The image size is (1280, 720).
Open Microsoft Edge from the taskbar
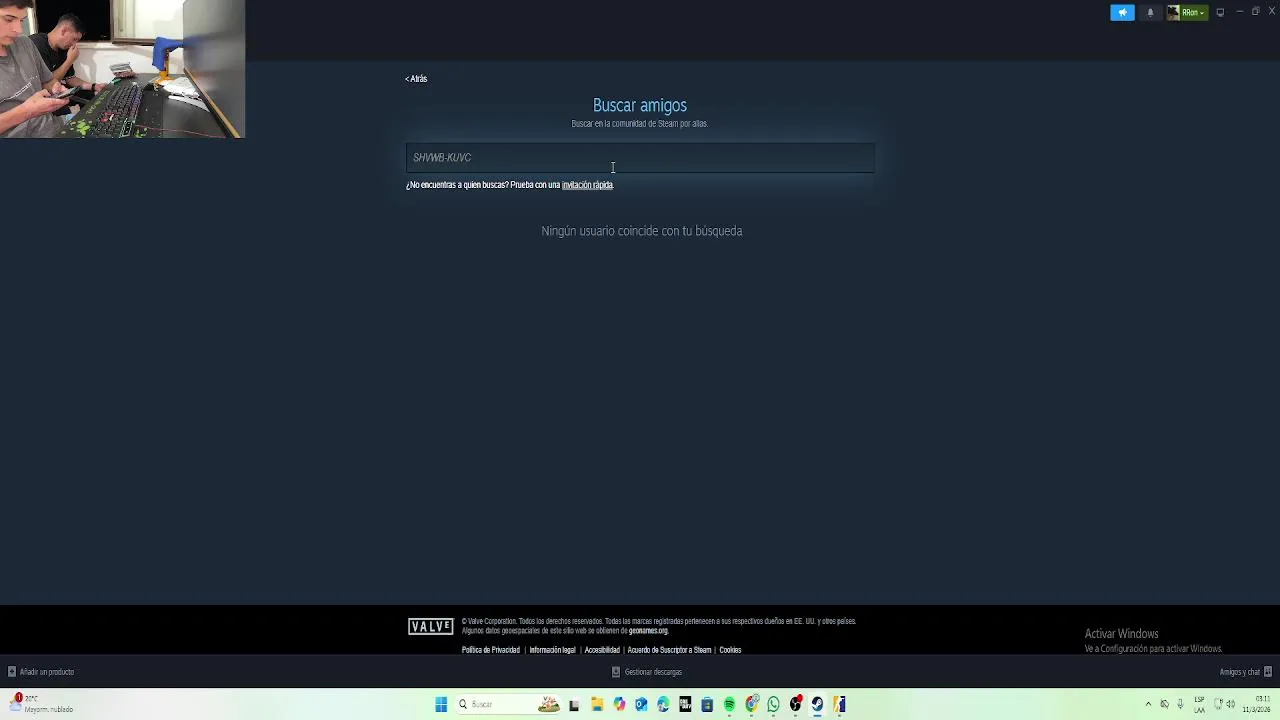click(x=663, y=704)
